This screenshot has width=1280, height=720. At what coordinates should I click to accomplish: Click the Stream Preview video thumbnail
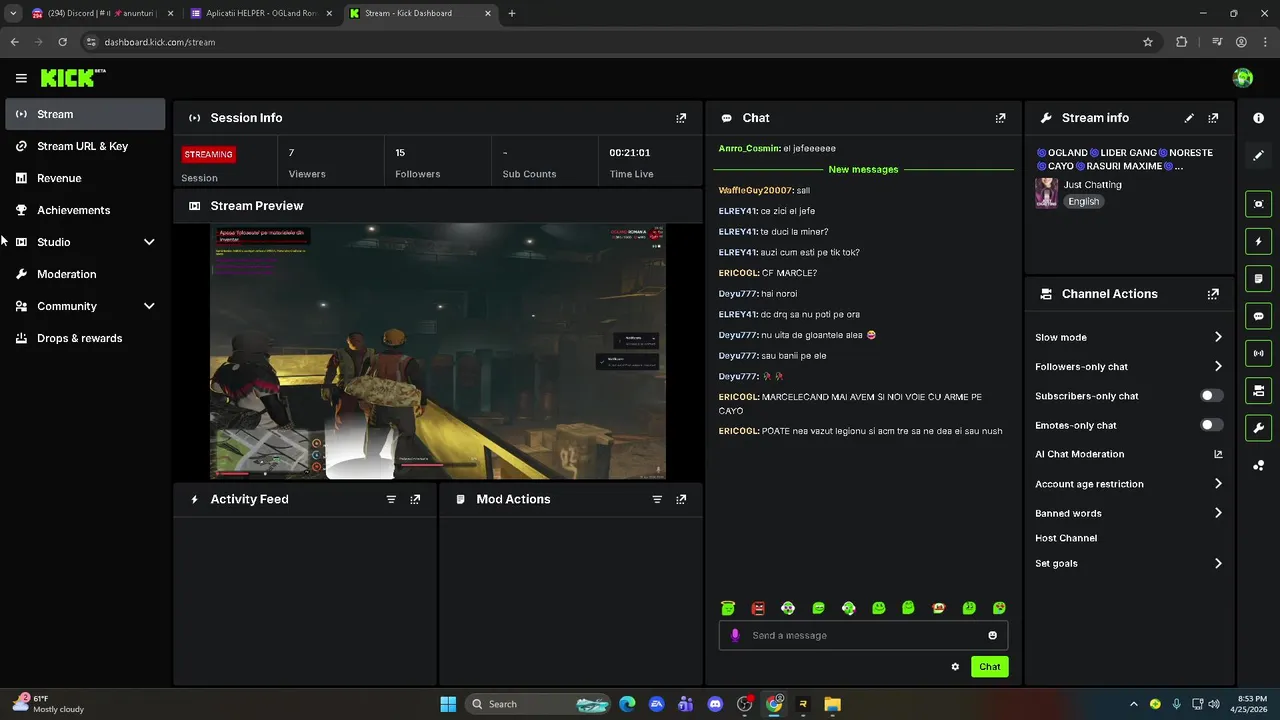(x=437, y=352)
